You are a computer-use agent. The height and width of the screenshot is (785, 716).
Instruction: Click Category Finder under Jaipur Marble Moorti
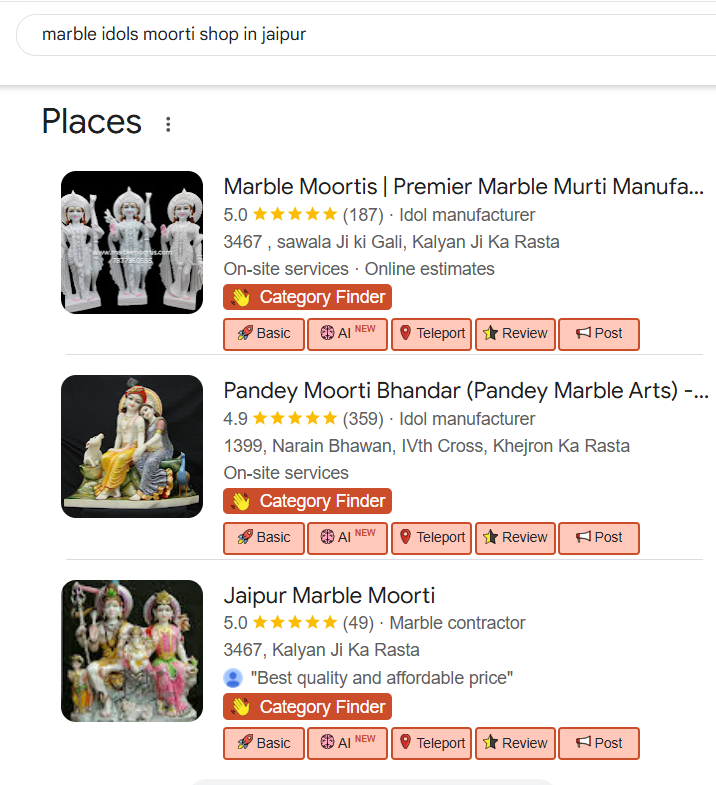[x=307, y=707]
